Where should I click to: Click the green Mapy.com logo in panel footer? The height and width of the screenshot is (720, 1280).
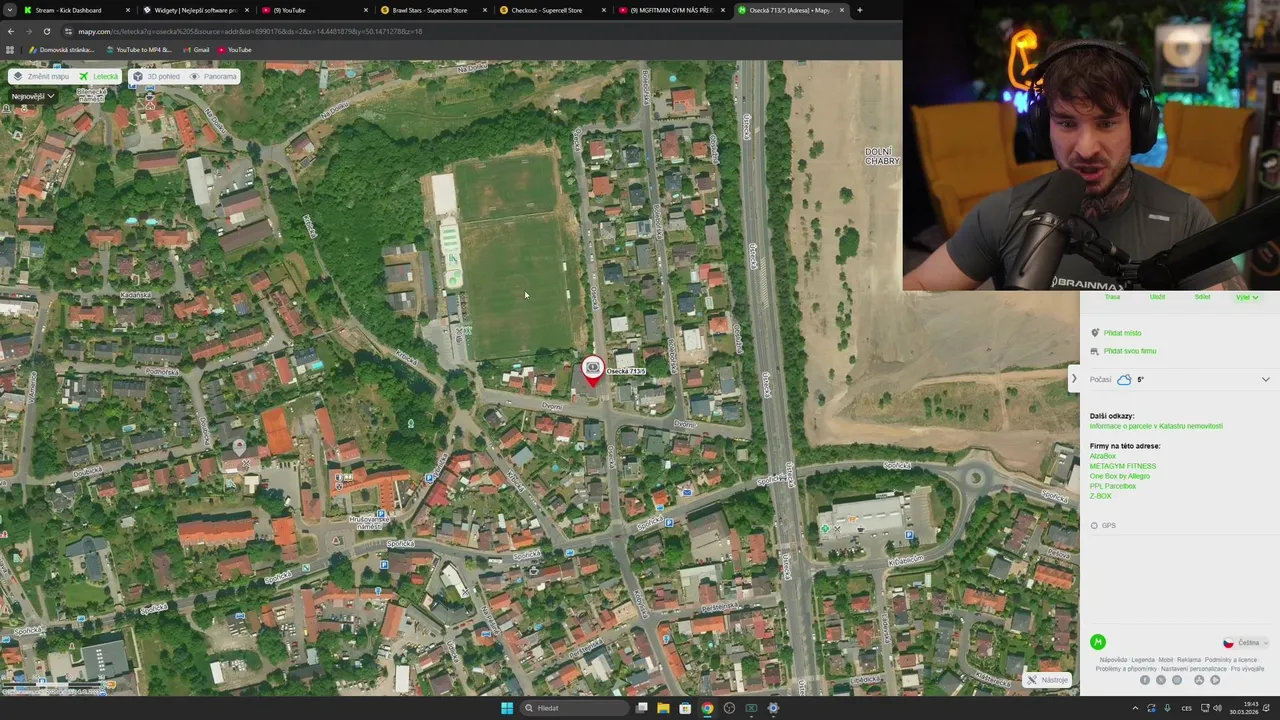tap(1098, 642)
